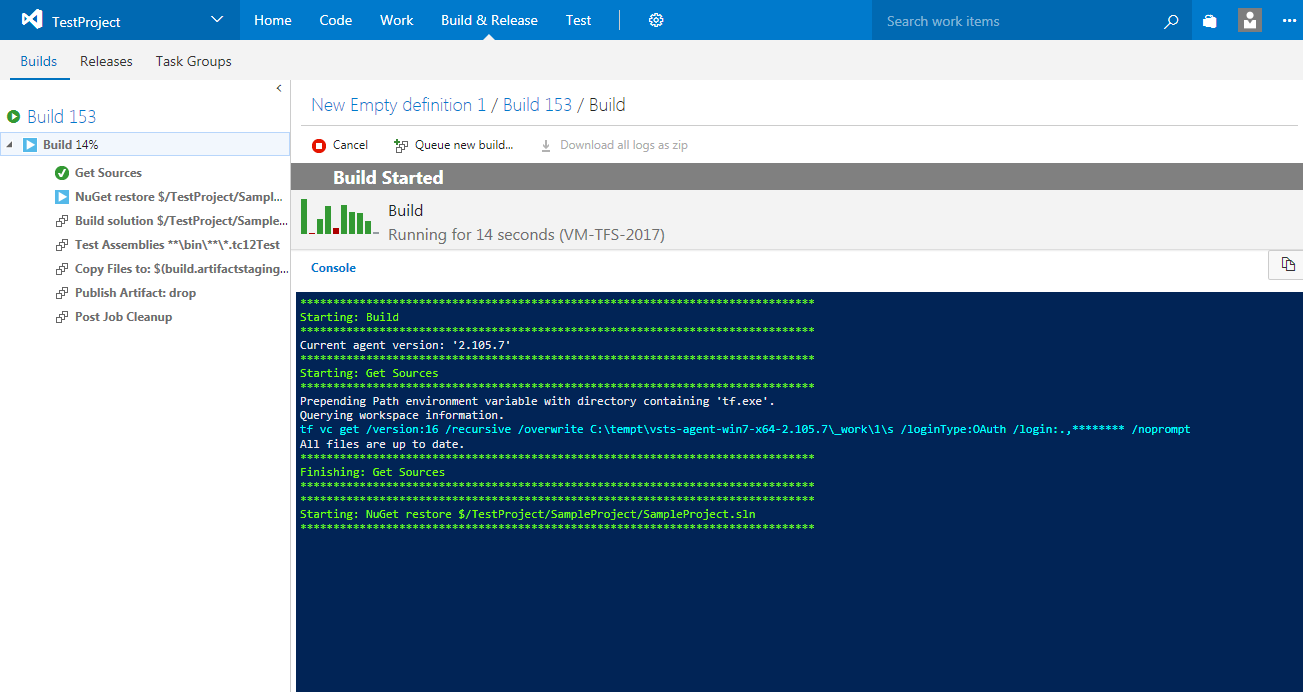Click the Search work items field

(x=1015, y=21)
